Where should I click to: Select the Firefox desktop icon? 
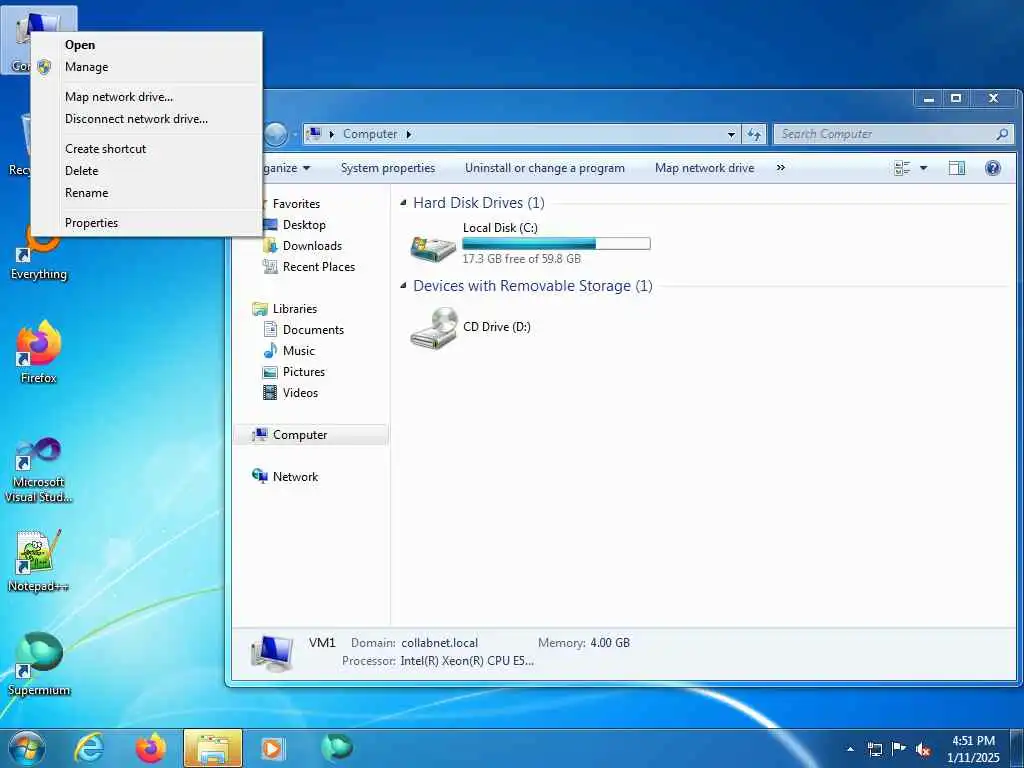[x=39, y=353]
